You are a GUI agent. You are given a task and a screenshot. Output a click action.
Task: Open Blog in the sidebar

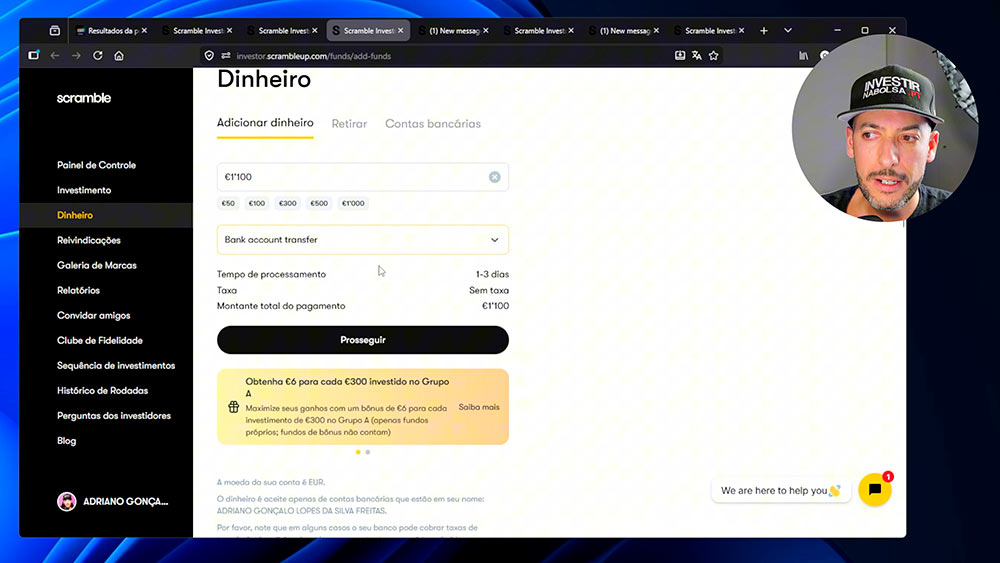[x=66, y=441]
